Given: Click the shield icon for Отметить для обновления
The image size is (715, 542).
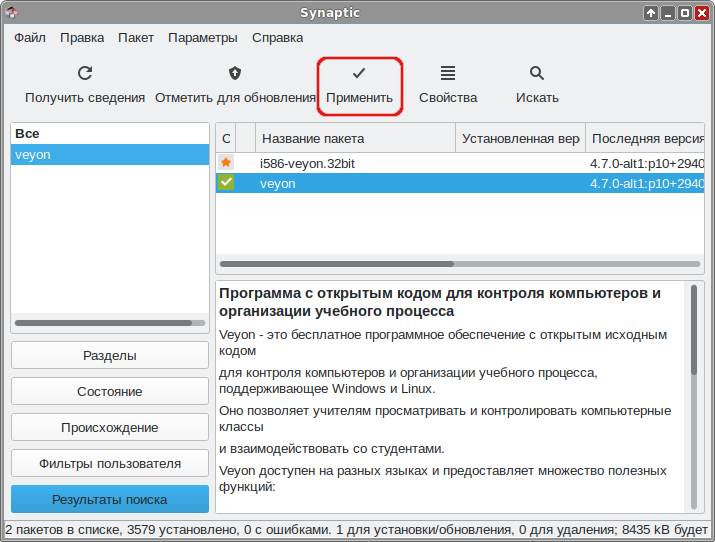Looking at the screenshot, I should click(235, 73).
